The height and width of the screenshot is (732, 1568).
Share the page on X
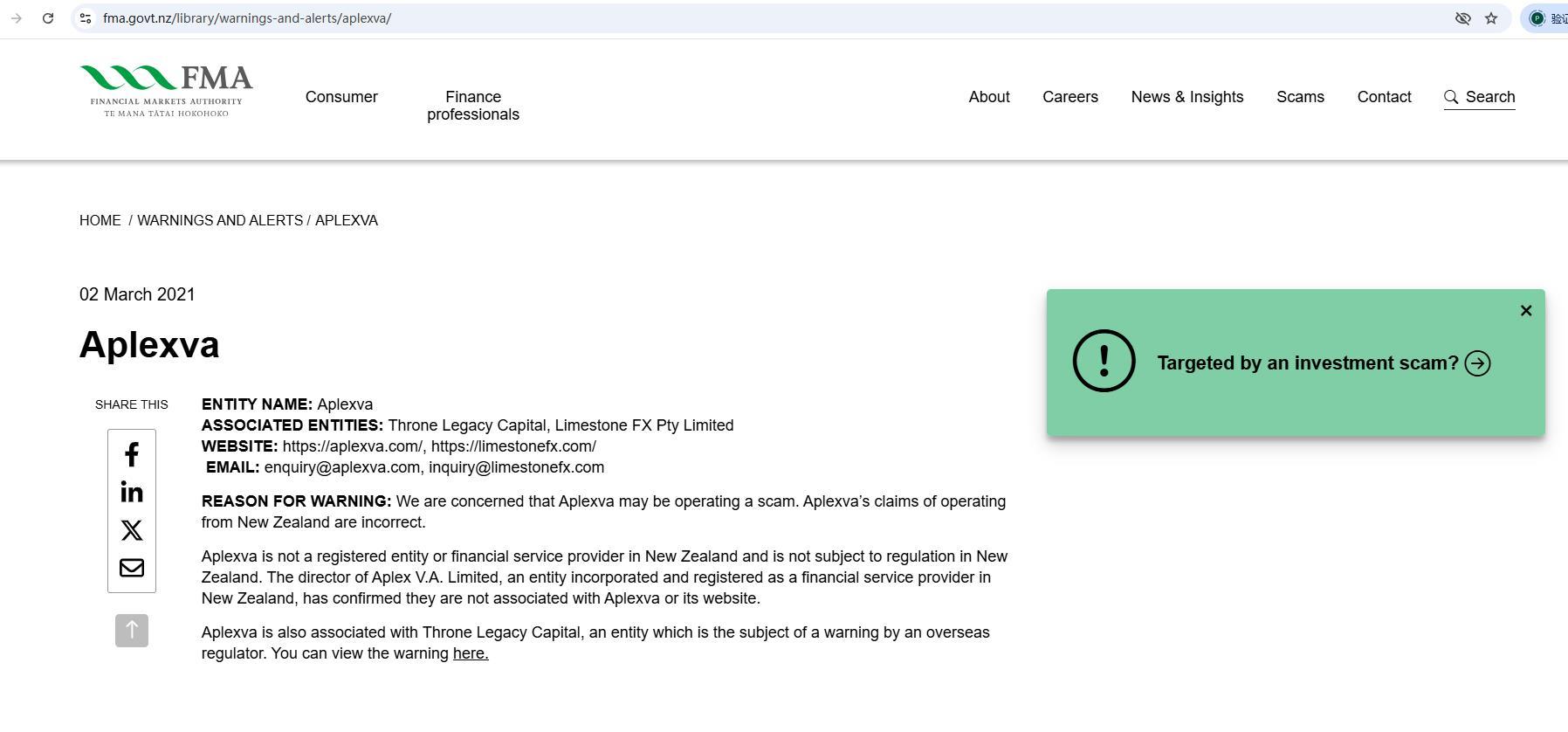(x=132, y=530)
